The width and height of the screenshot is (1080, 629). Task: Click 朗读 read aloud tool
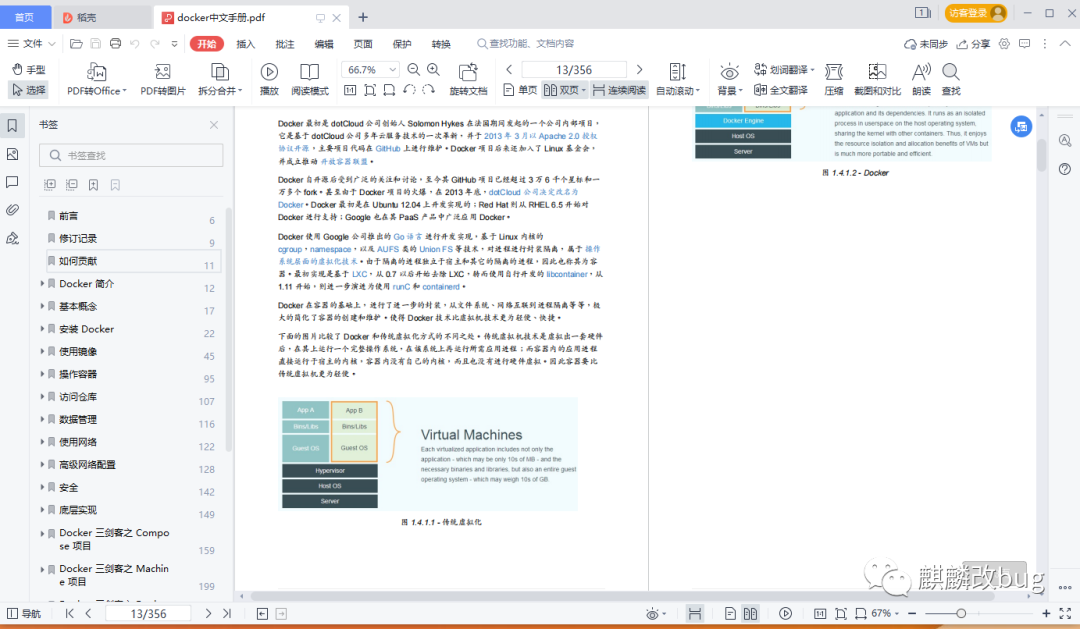pyautogui.click(x=921, y=79)
